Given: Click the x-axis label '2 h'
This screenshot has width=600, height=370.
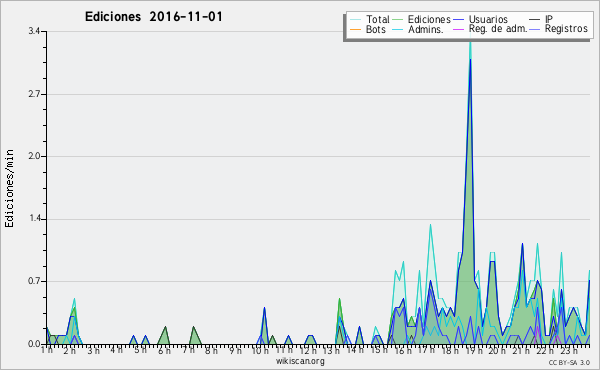Looking at the screenshot, I should pos(70,350).
